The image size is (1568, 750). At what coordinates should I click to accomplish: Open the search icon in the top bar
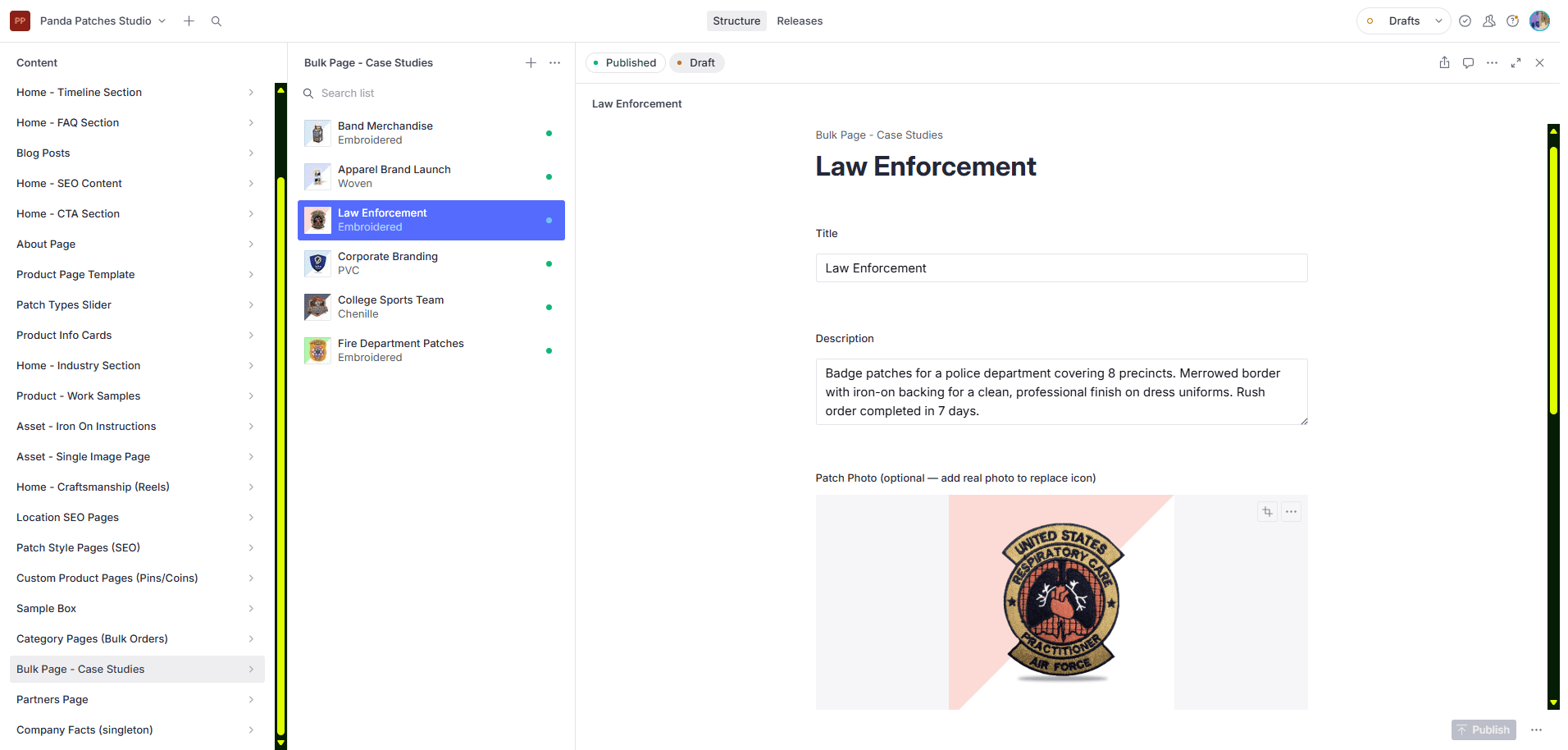coord(217,21)
